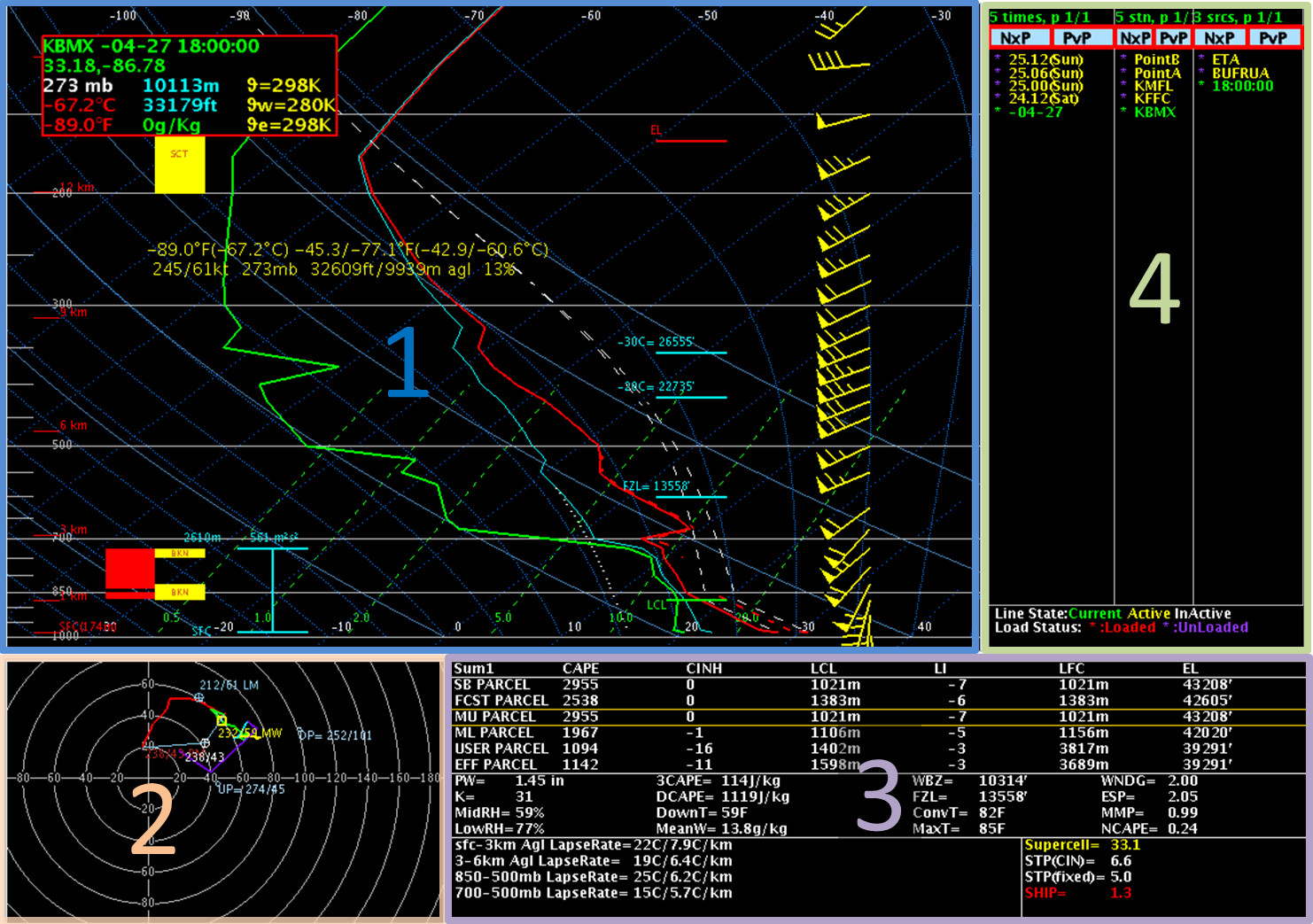This screenshot has width=1313, height=924.
Task: Click the 700-500mb LapseRate line
Action: pos(594,892)
